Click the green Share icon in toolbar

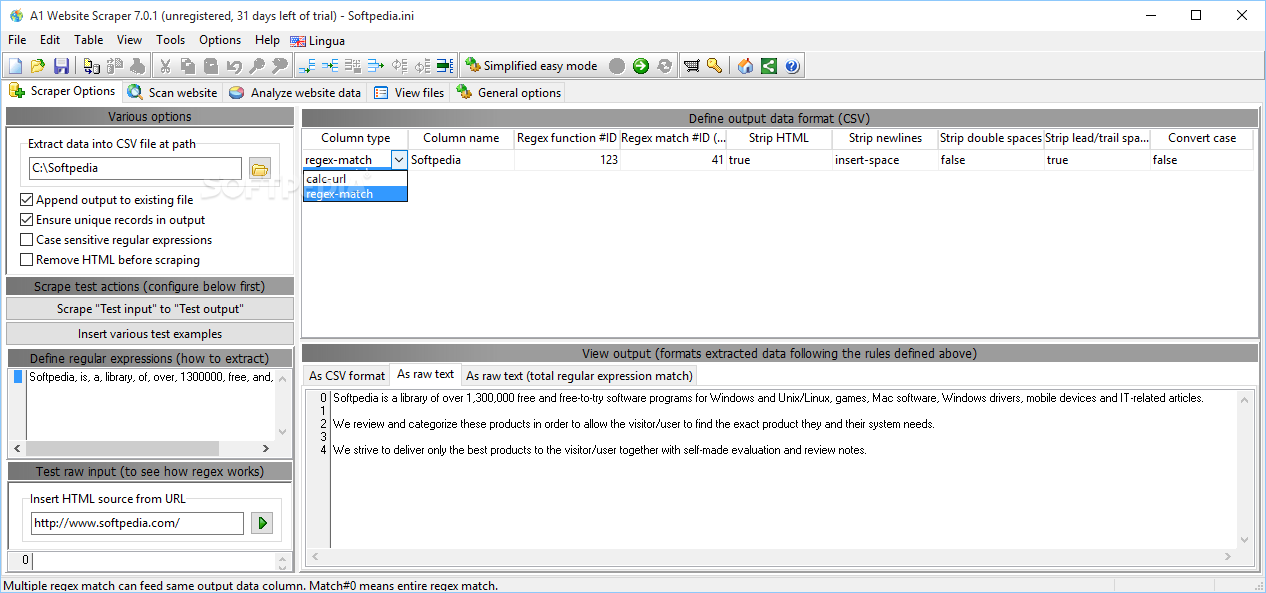[768, 66]
